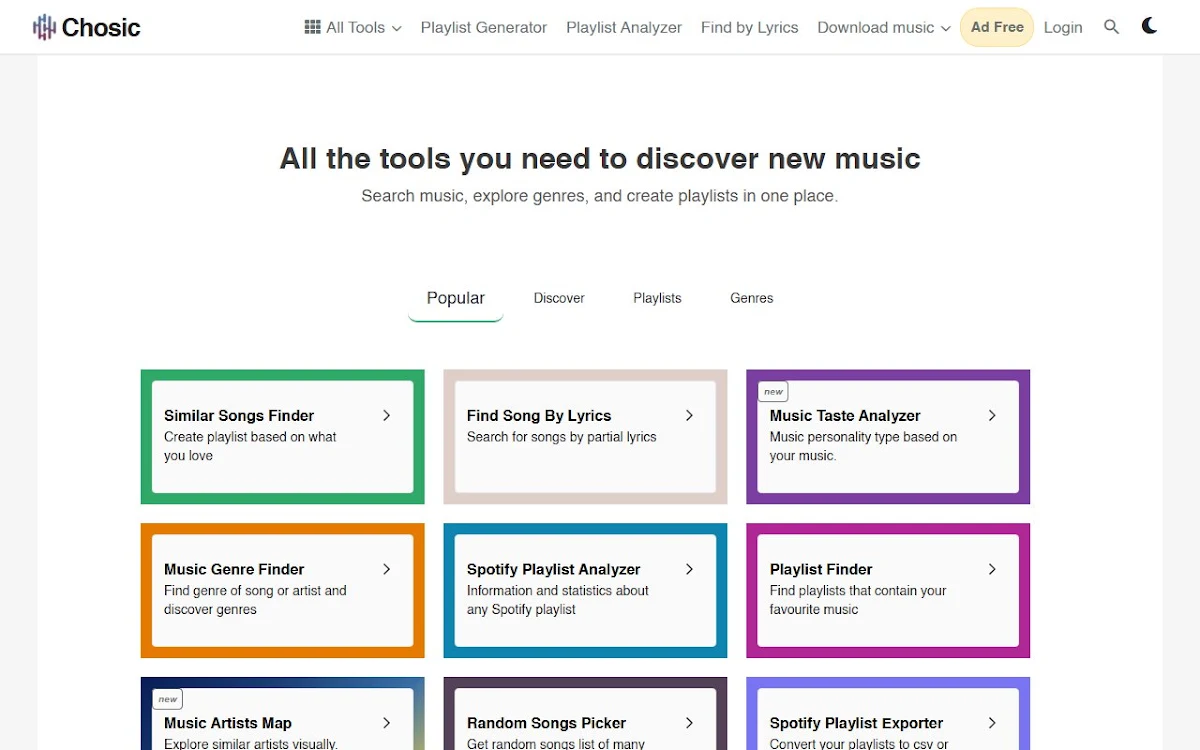The image size is (1200, 750).
Task: Expand the Download music dropdown arrow
Action: tap(946, 29)
